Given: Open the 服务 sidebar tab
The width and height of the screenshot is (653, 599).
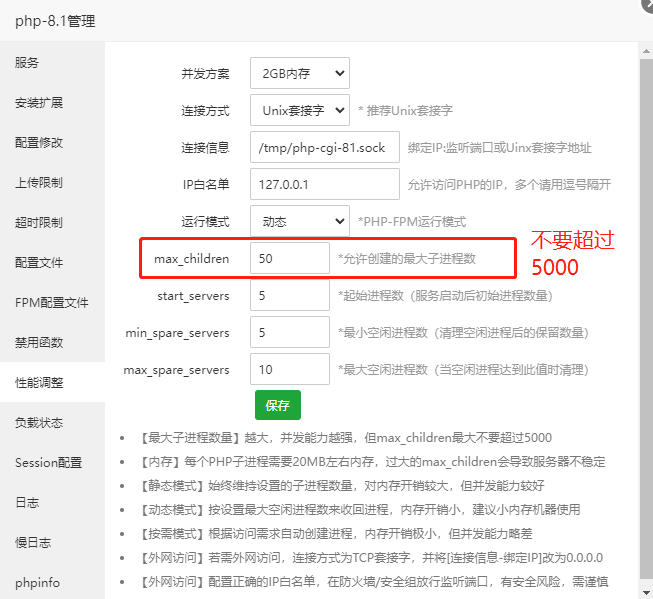Looking at the screenshot, I should click(27, 62).
